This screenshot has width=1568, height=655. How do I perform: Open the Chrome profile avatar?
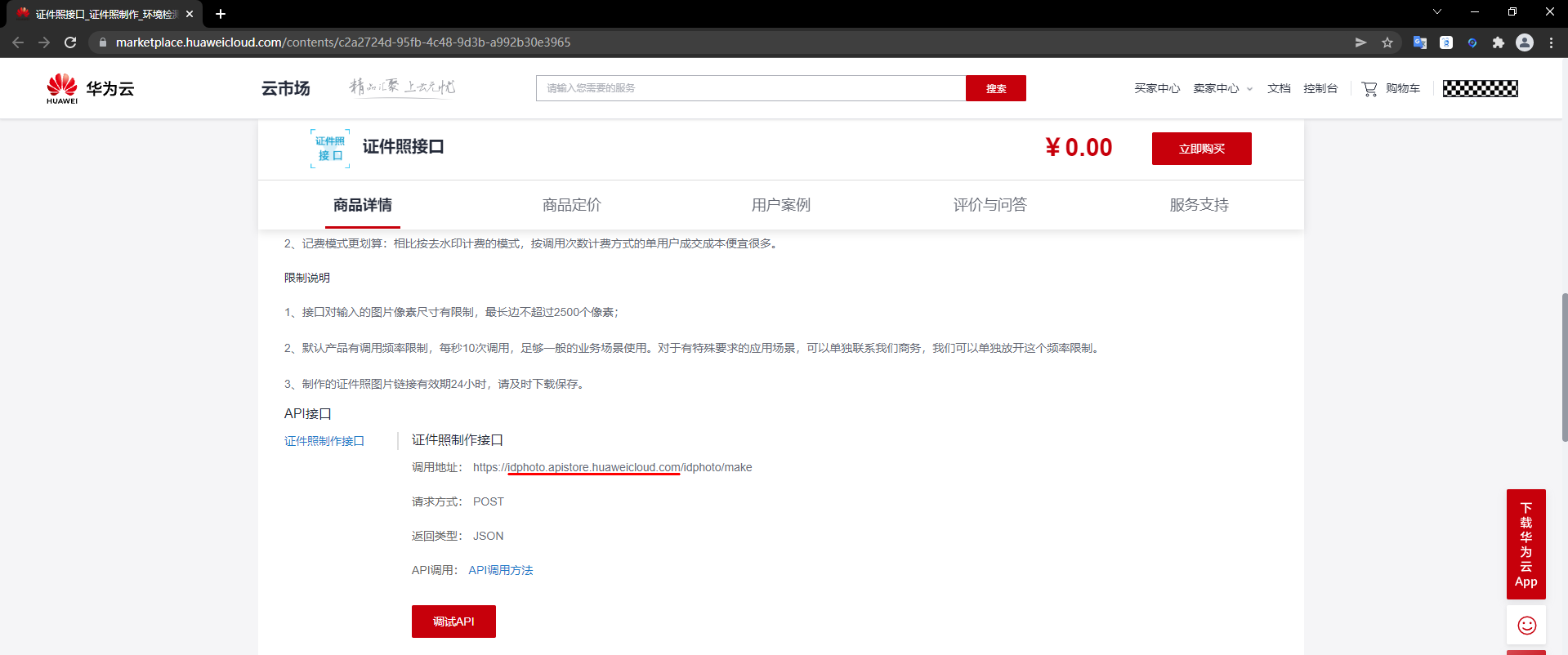(1525, 42)
